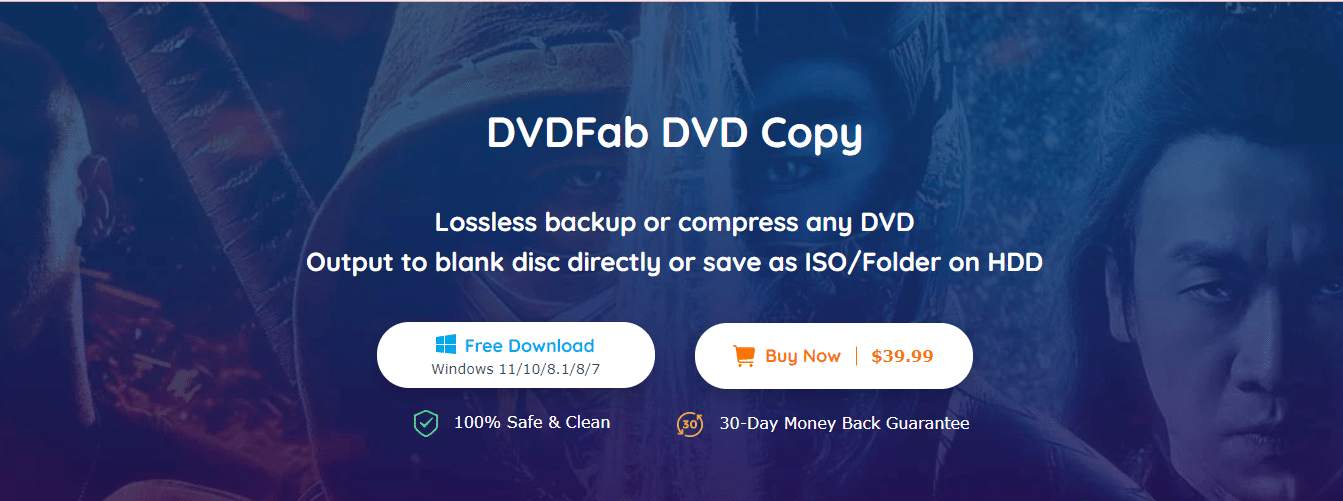1343x501 pixels.
Task: Click the Lossless backup or compress line
Action: [675, 221]
